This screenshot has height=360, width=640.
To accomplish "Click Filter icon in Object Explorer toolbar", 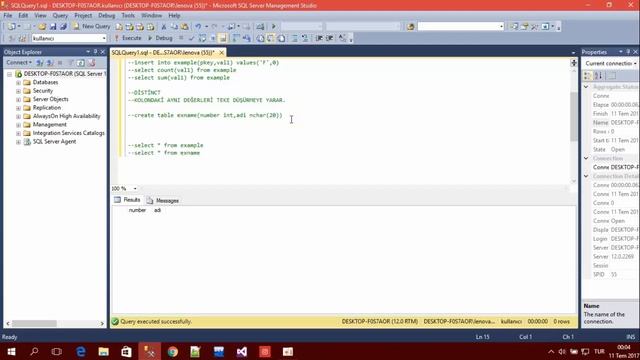I will [x=71, y=62].
